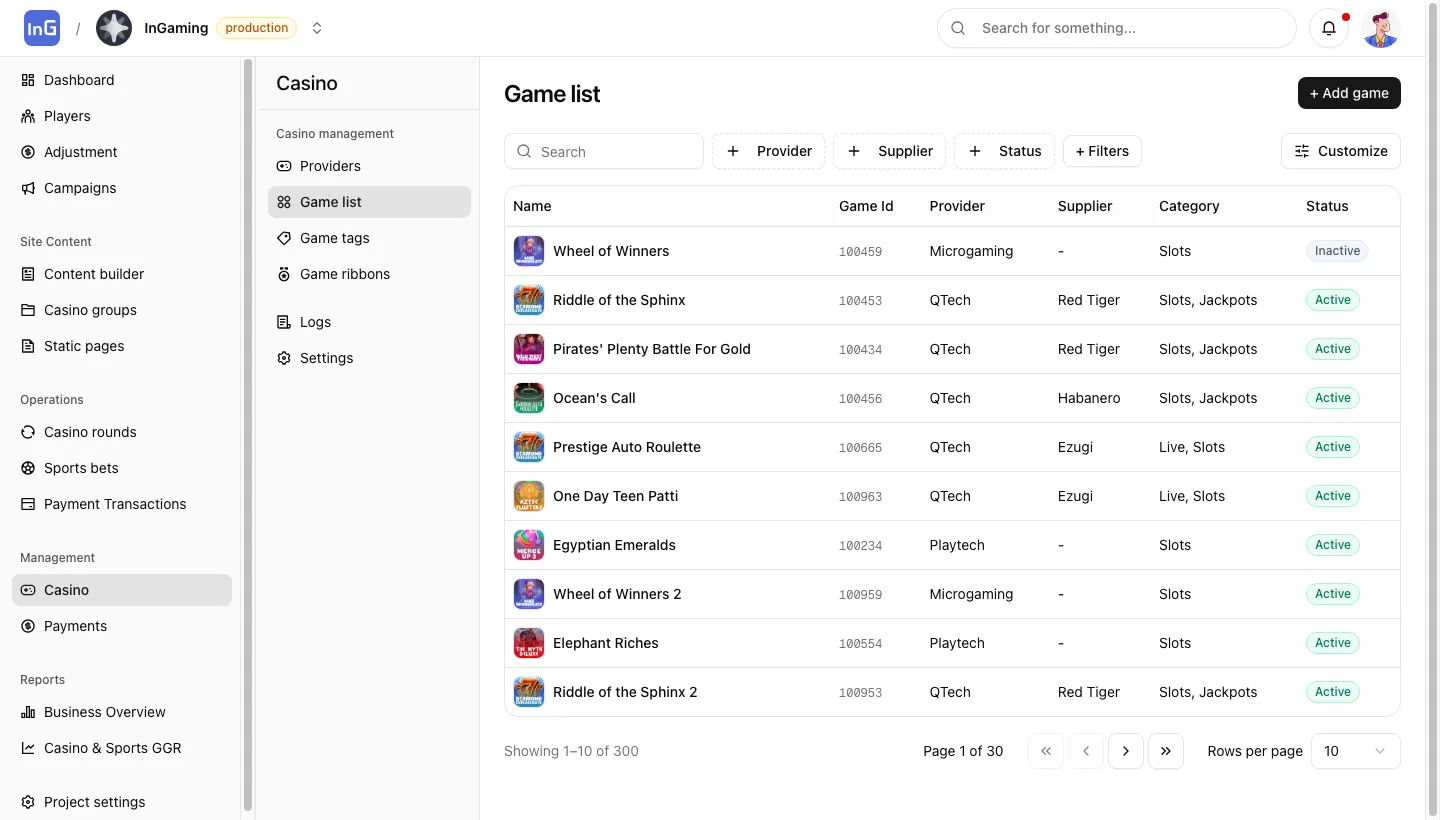Open the Dashboard section from the sidebar
1440x820 pixels.
pyautogui.click(x=79, y=80)
